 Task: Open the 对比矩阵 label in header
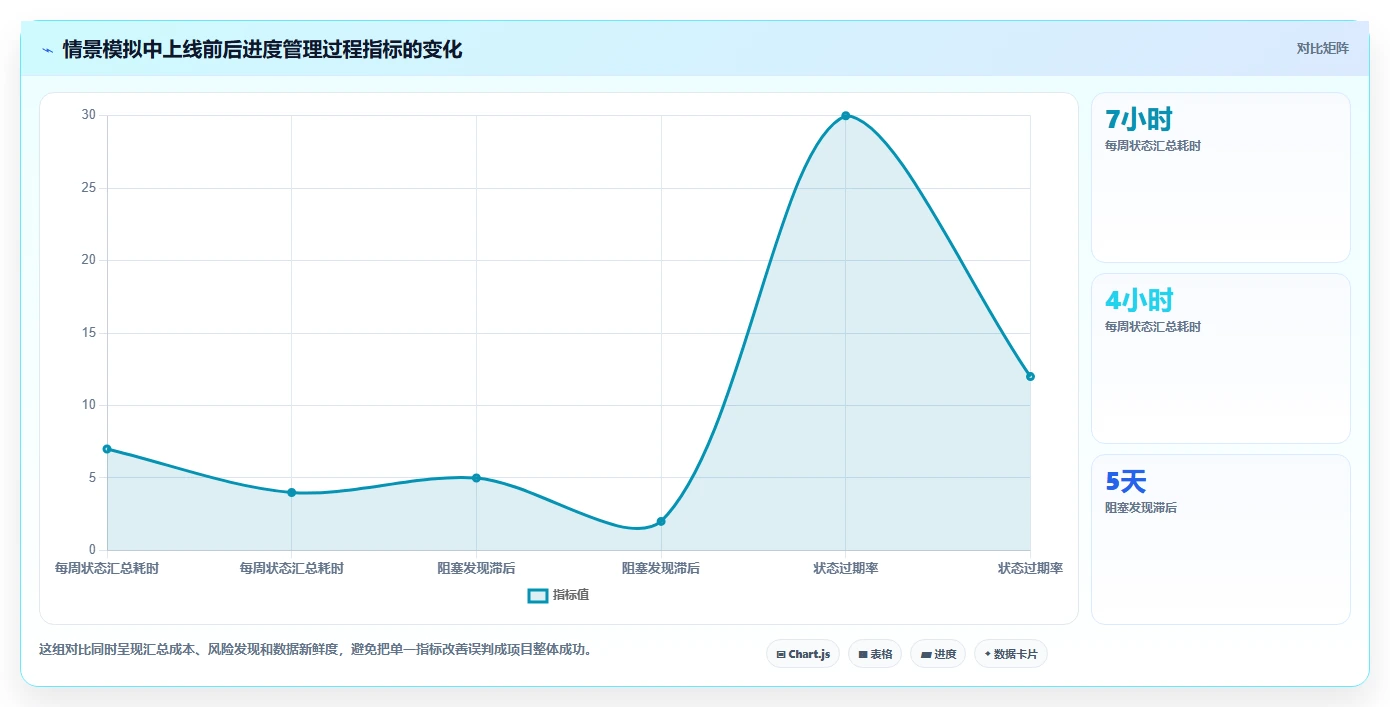(x=1322, y=48)
